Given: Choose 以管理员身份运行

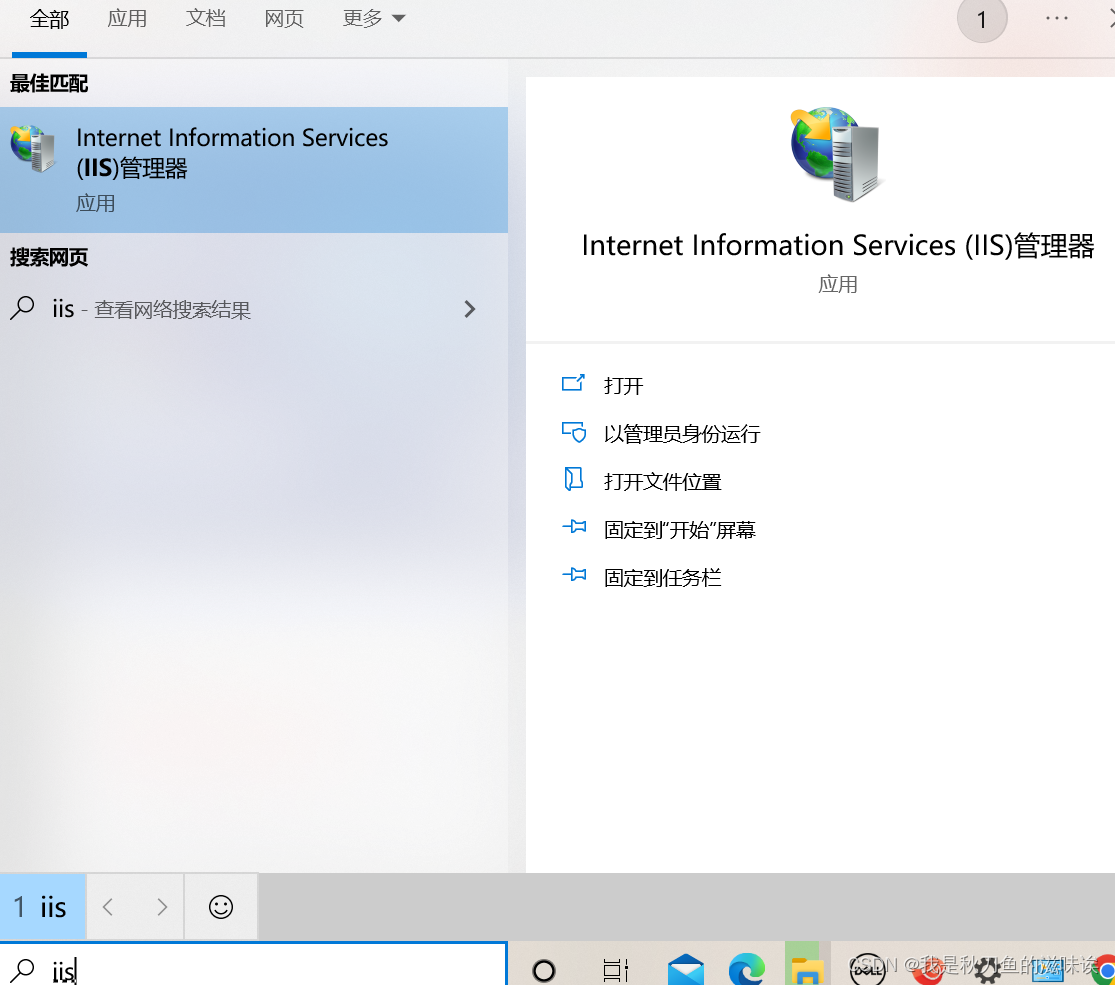Looking at the screenshot, I should coord(682,433).
